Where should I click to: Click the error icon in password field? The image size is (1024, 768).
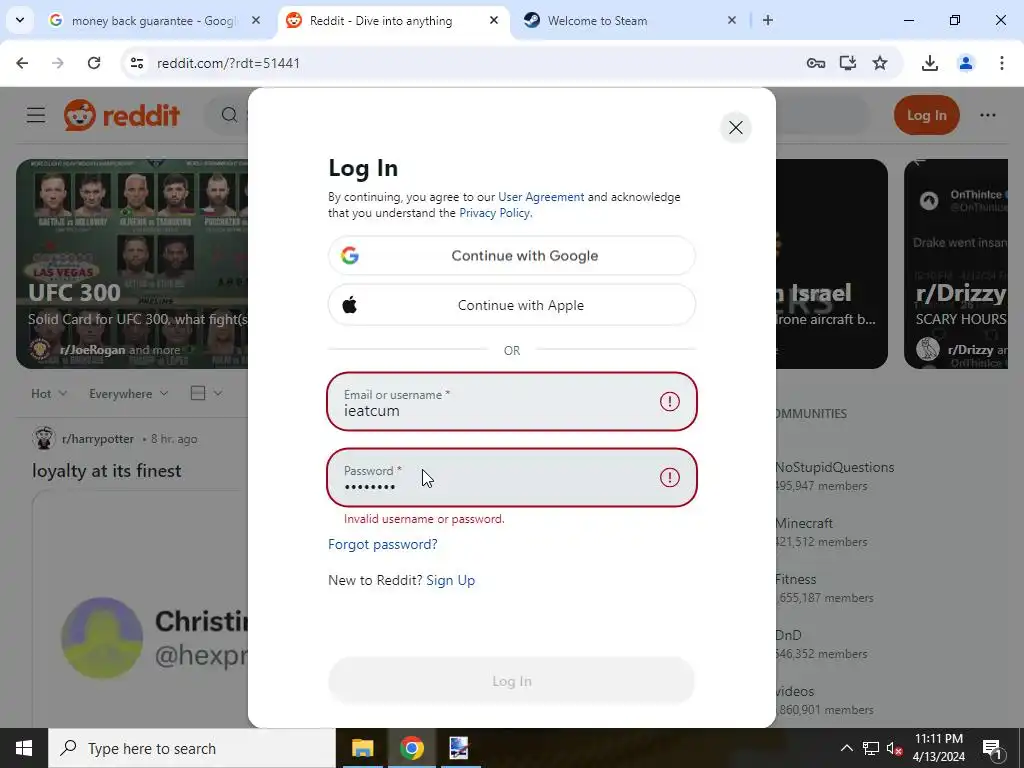pyautogui.click(x=669, y=477)
